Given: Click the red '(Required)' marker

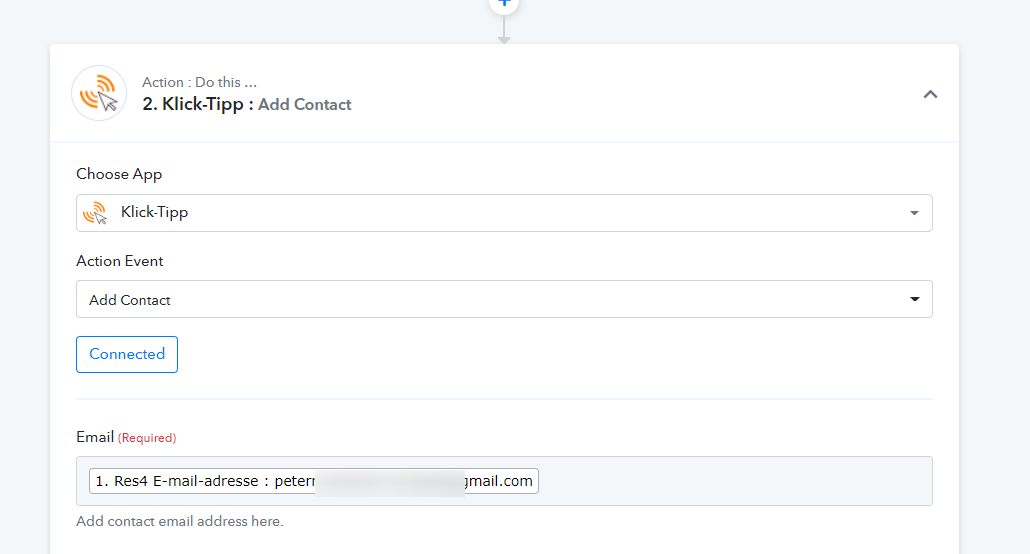Looking at the screenshot, I should click(x=147, y=438).
